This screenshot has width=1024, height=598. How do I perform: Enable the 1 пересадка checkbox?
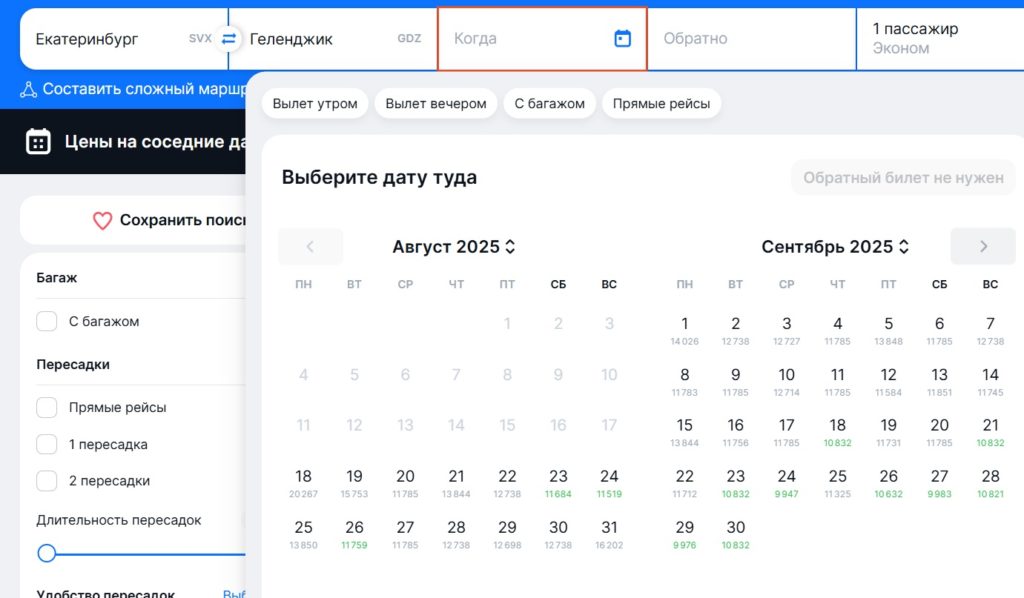[44, 443]
